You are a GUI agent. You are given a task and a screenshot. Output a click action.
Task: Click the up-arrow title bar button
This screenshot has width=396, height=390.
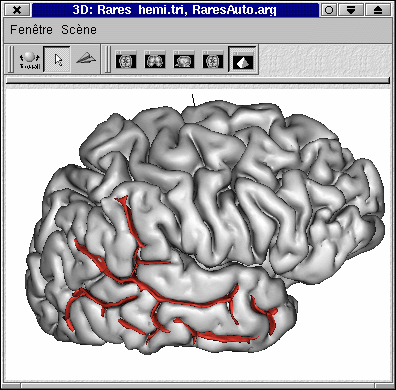(x=378, y=10)
